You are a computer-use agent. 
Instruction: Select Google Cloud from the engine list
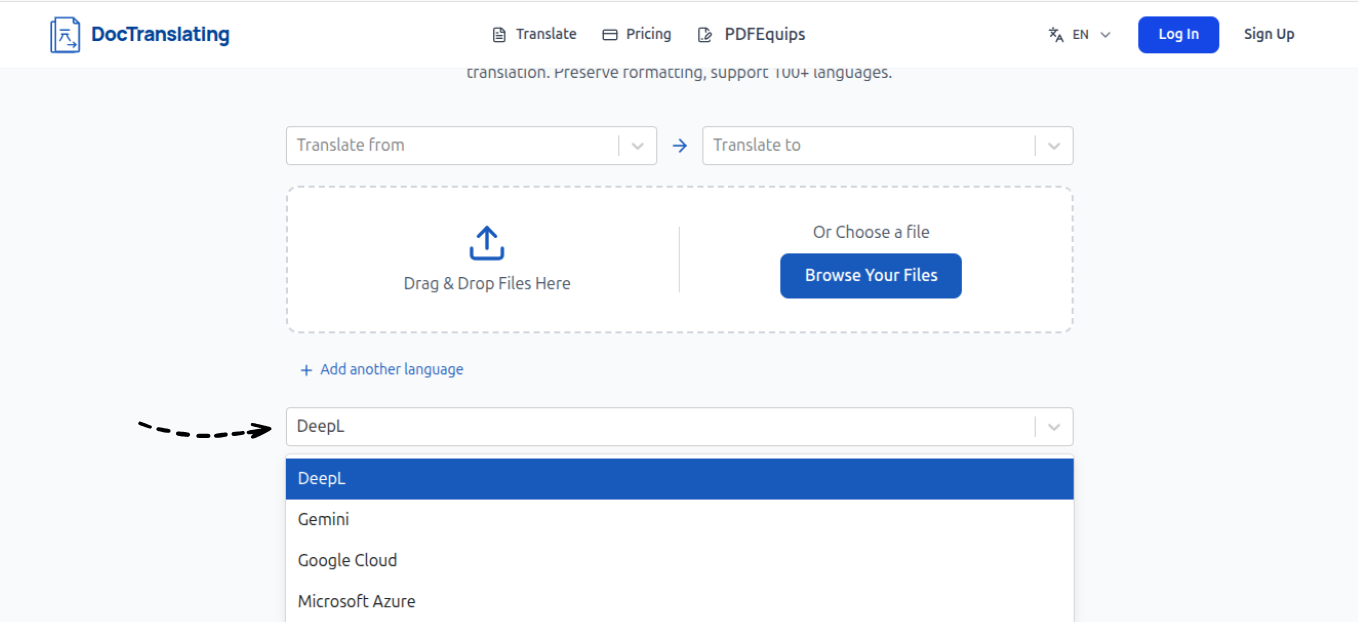click(x=680, y=561)
